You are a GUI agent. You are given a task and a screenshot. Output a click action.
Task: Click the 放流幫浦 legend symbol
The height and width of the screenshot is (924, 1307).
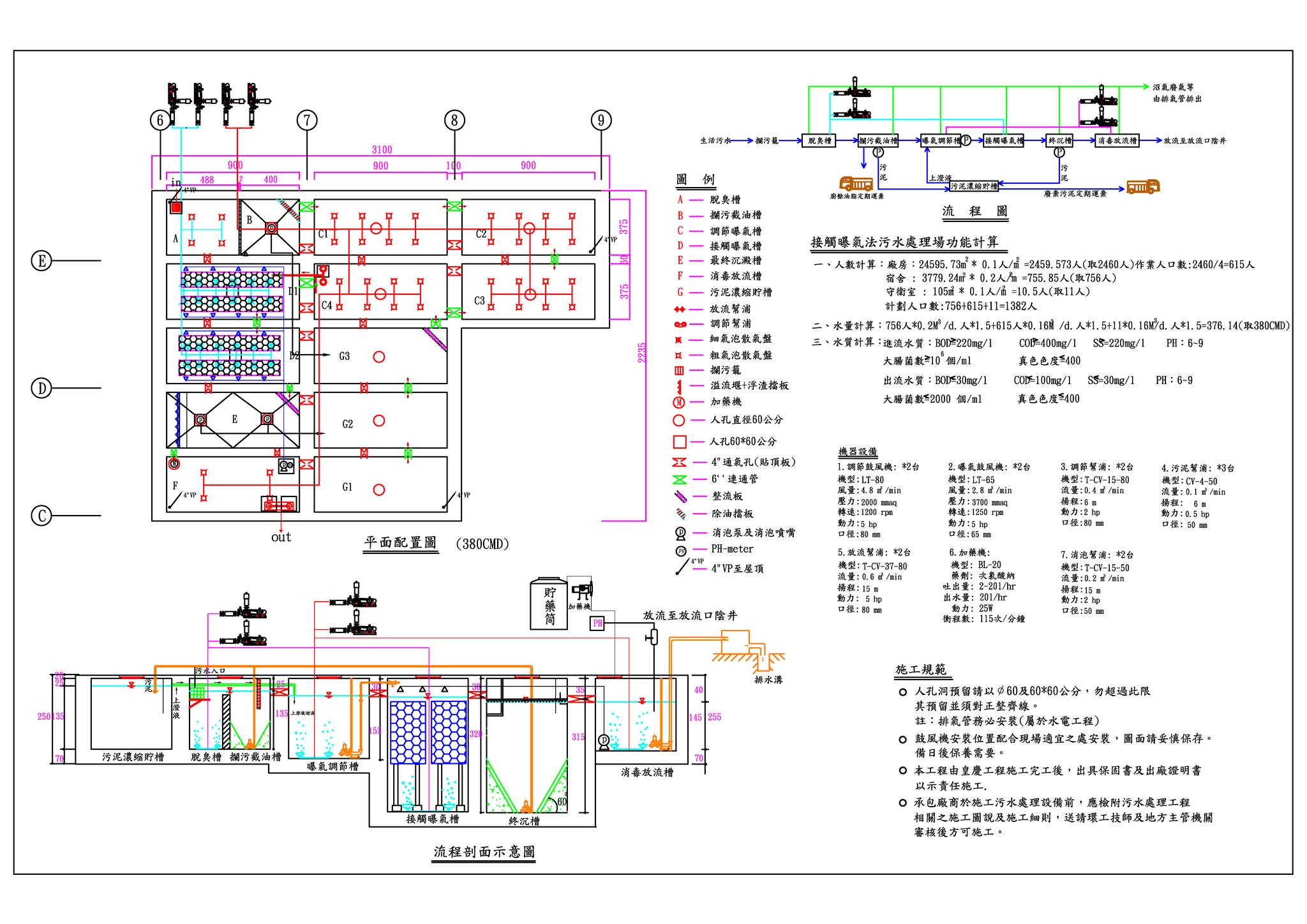[x=680, y=309]
